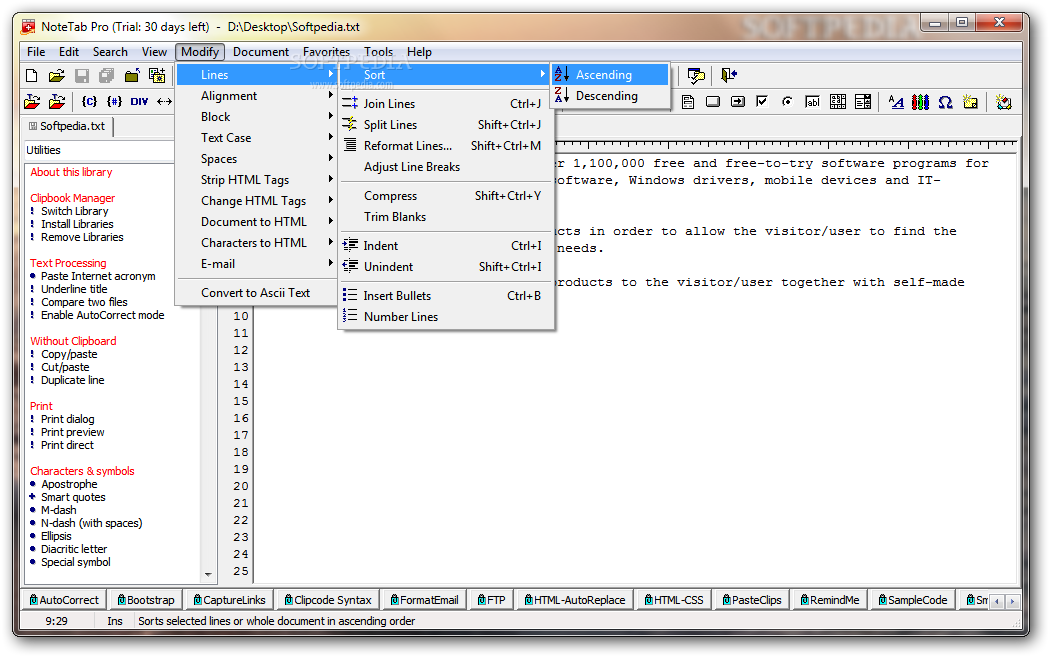Click the grayed-out save all documents icon
The image size is (1050, 657).
[x=106, y=76]
